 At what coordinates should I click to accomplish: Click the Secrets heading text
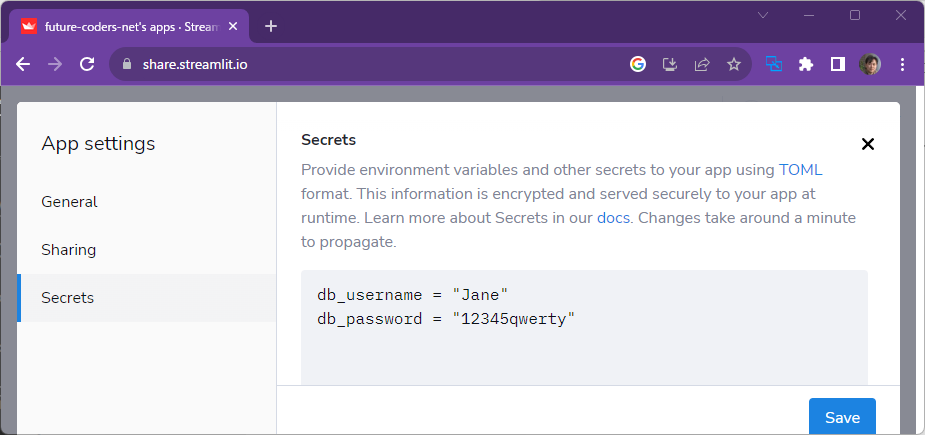coord(329,140)
